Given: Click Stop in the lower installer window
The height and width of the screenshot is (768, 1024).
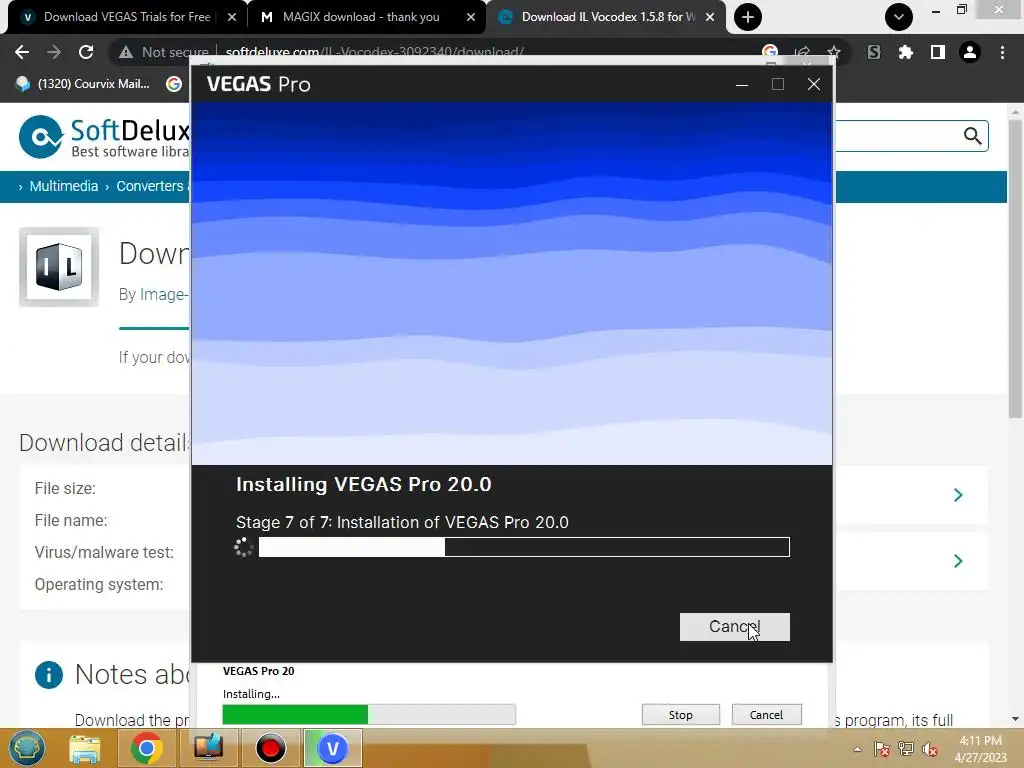Looking at the screenshot, I should pyautogui.click(x=680, y=714).
